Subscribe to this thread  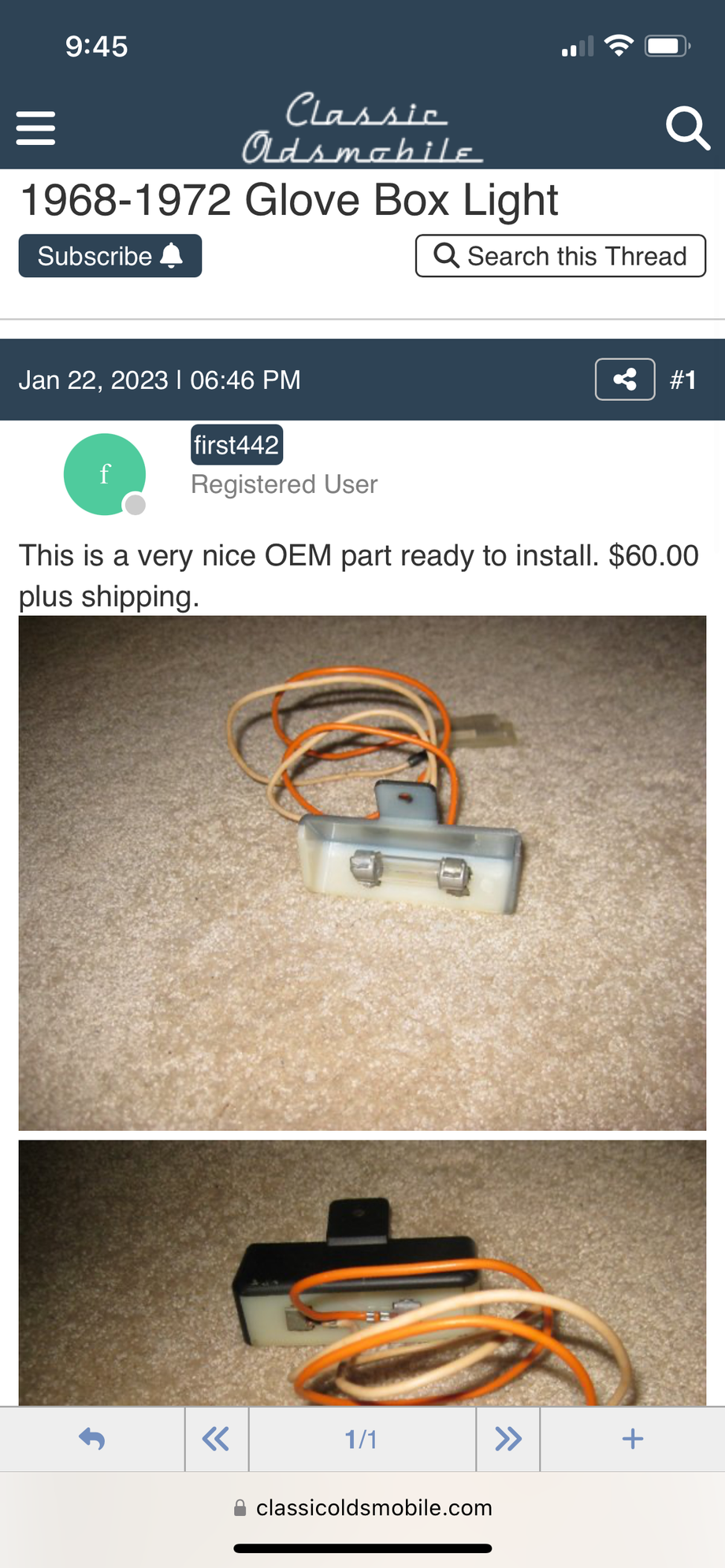pyautogui.click(x=110, y=256)
